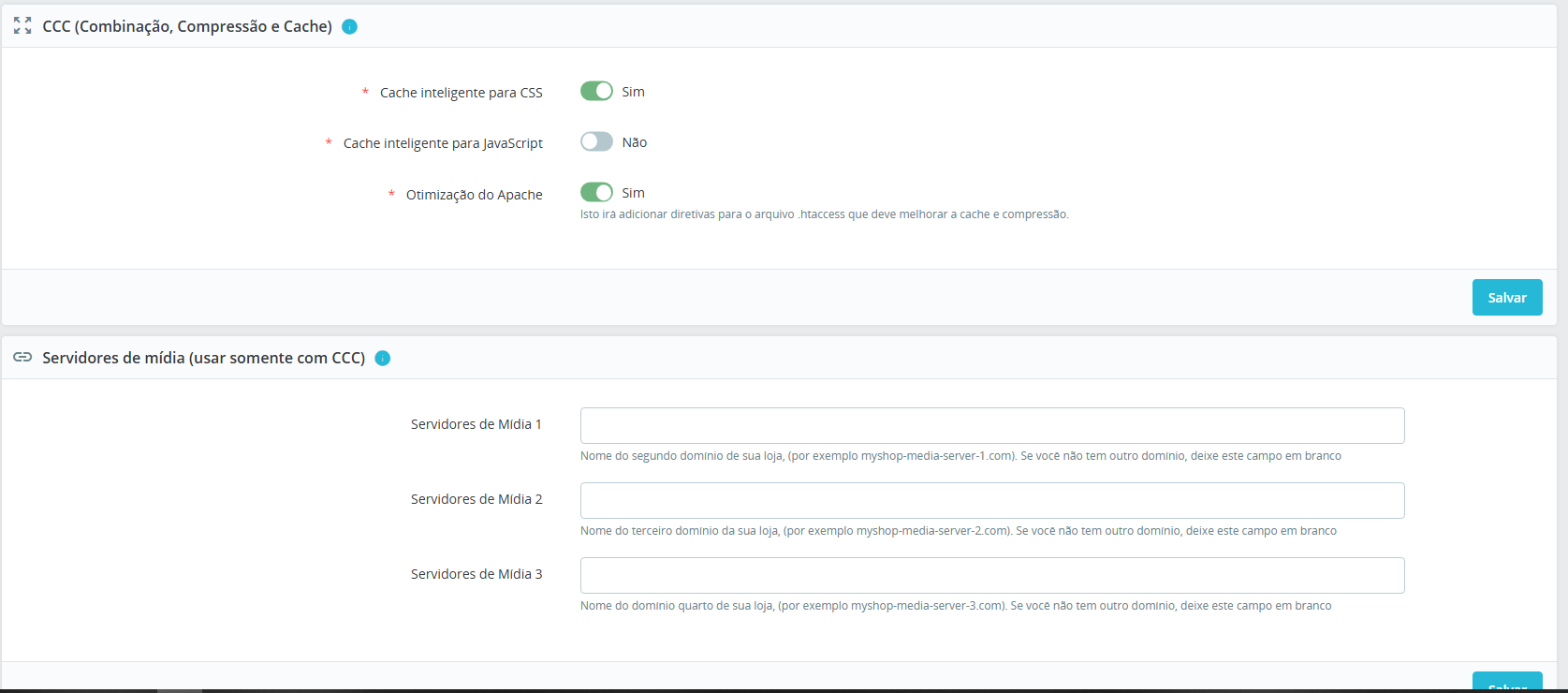Click the Sim text next to CSS cache toggle
Screen dimensions: 1568x693
click(634, 92)
